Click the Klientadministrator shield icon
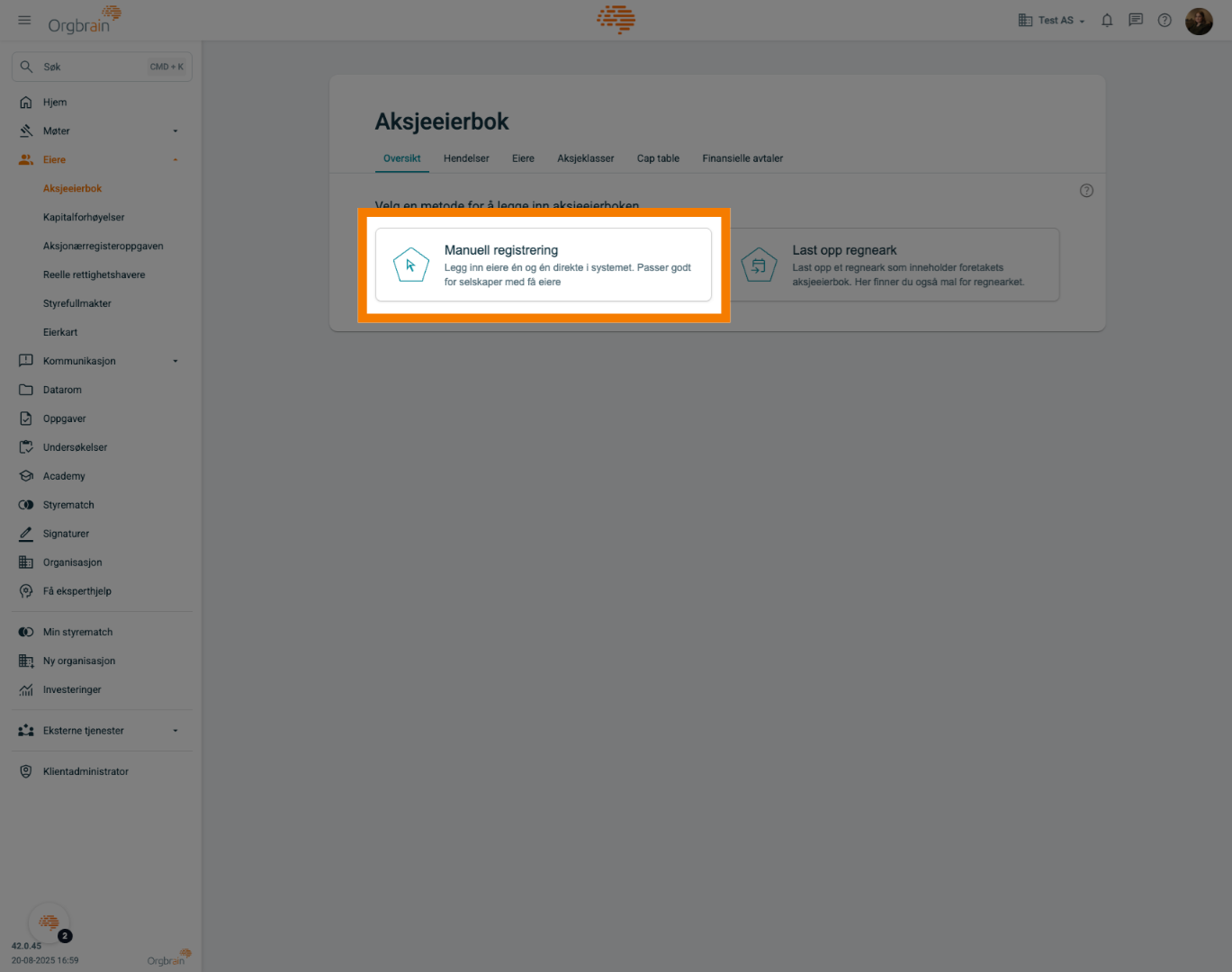Screen dimensions: 1232x972 pyautogui.click(x=26, y=771)
